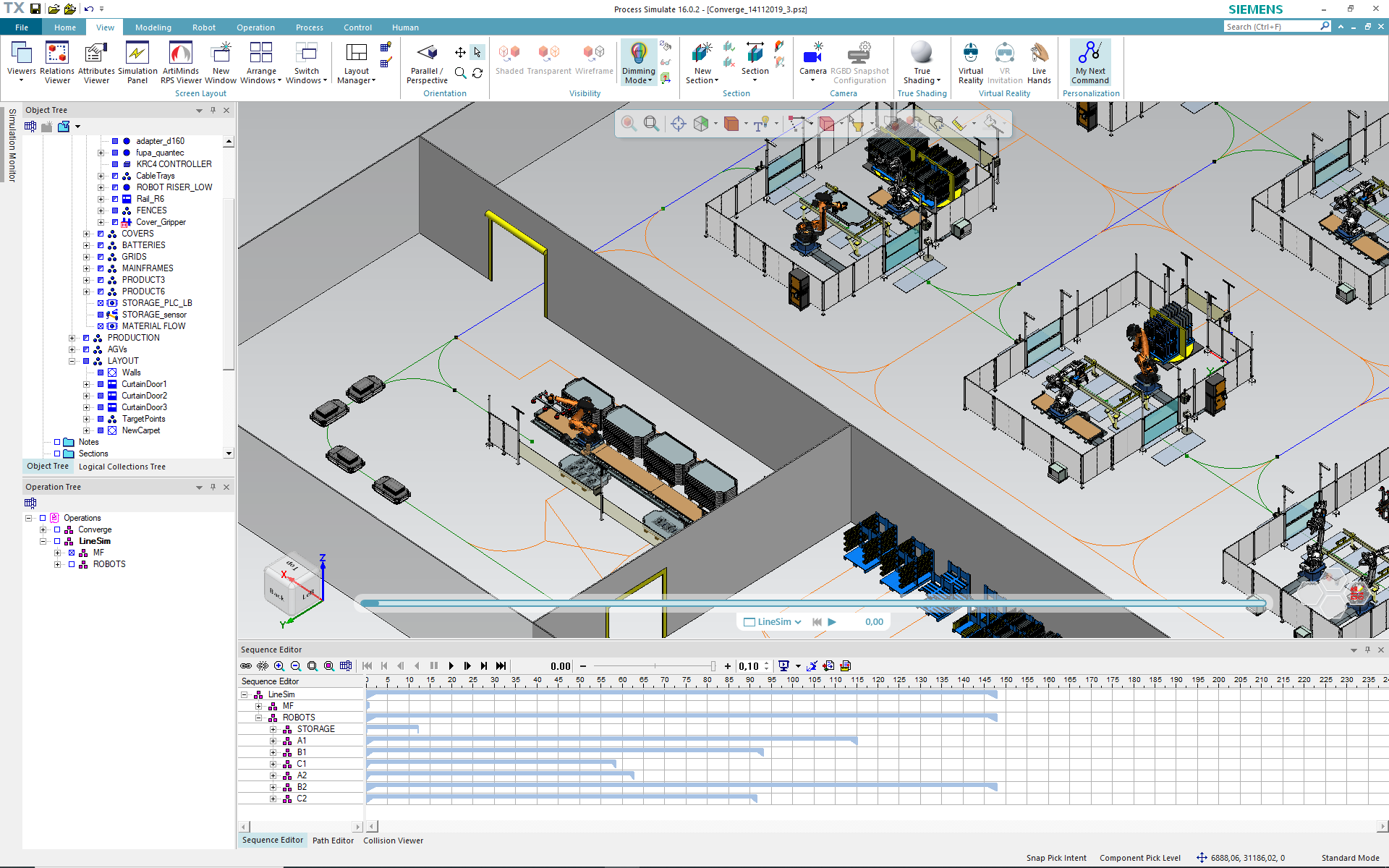Toggle the display box for BATTERIES
The image size is (1389, 868).
coord(101,245)
